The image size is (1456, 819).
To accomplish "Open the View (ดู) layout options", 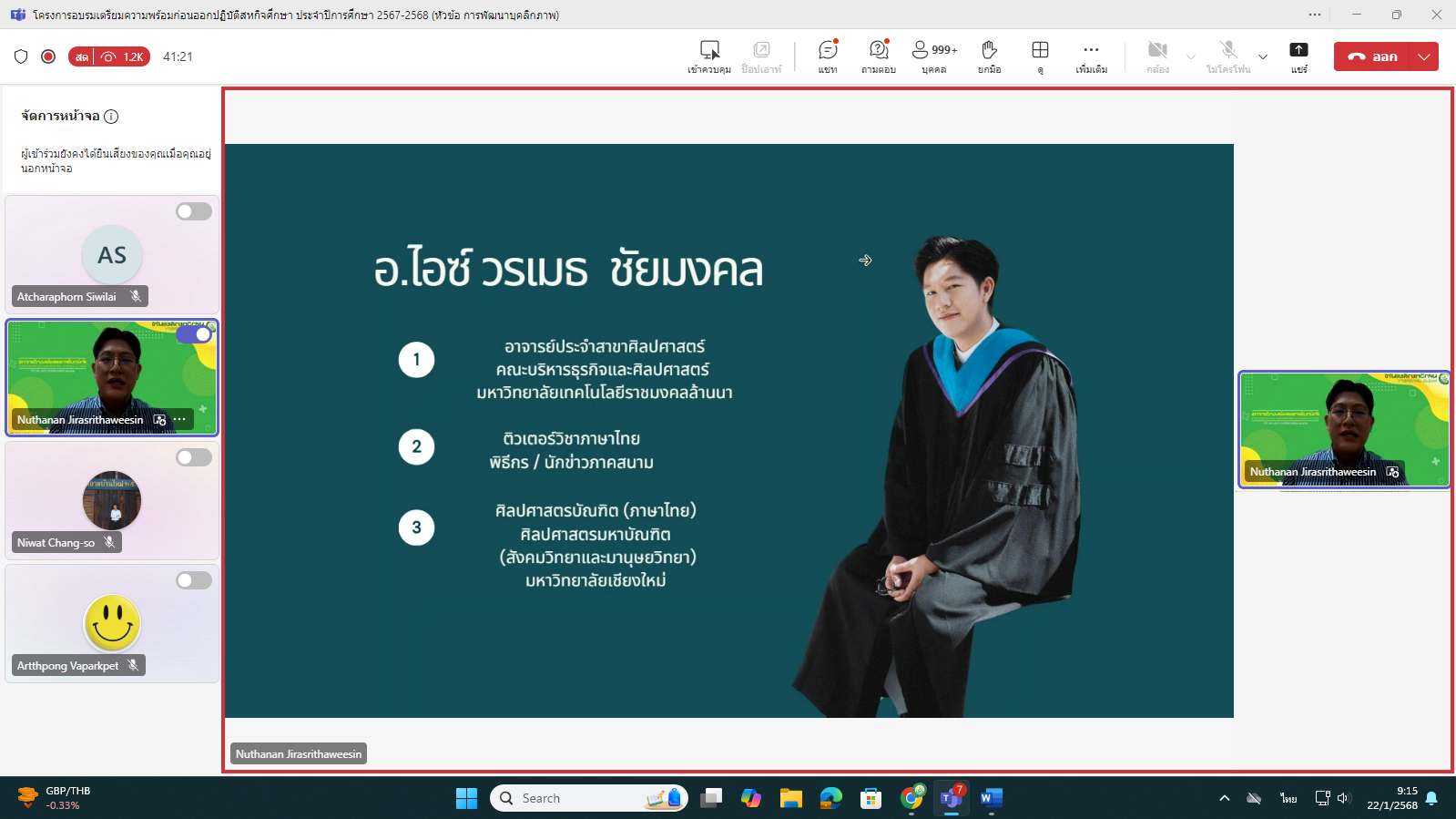I will click(x=1040, y=56).
